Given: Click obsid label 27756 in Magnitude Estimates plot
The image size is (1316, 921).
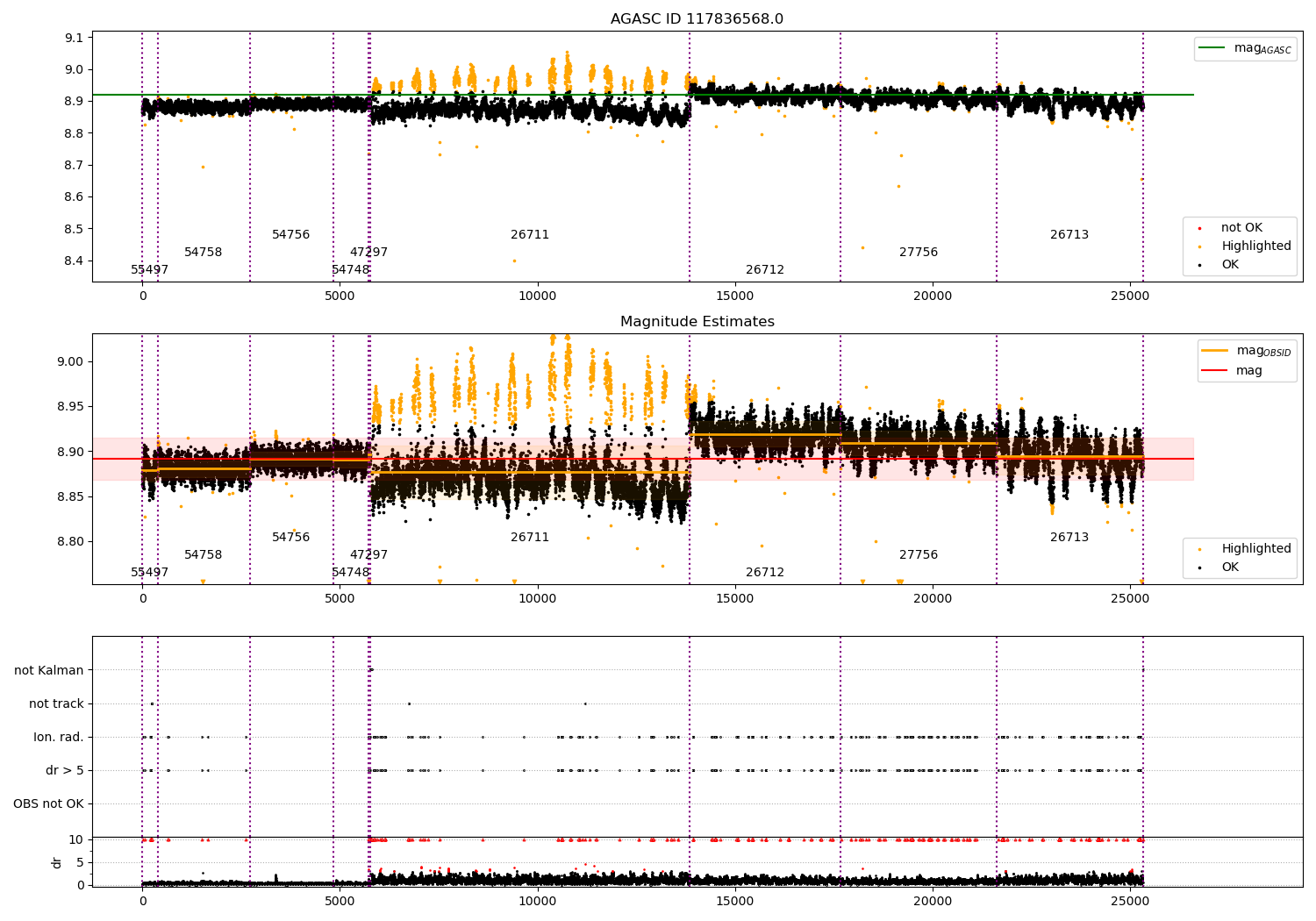Looking at the screenshot, I should (919, 555).
